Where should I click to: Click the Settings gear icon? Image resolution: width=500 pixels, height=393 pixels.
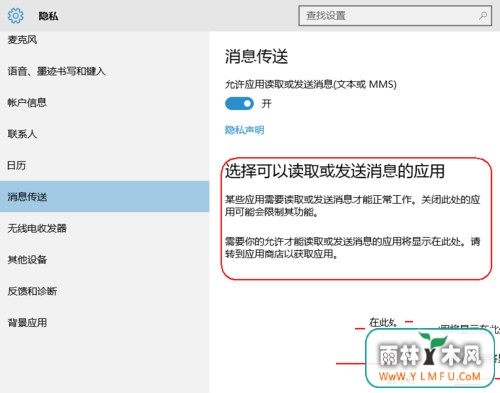pyautogui.click(x=16, y=16)
